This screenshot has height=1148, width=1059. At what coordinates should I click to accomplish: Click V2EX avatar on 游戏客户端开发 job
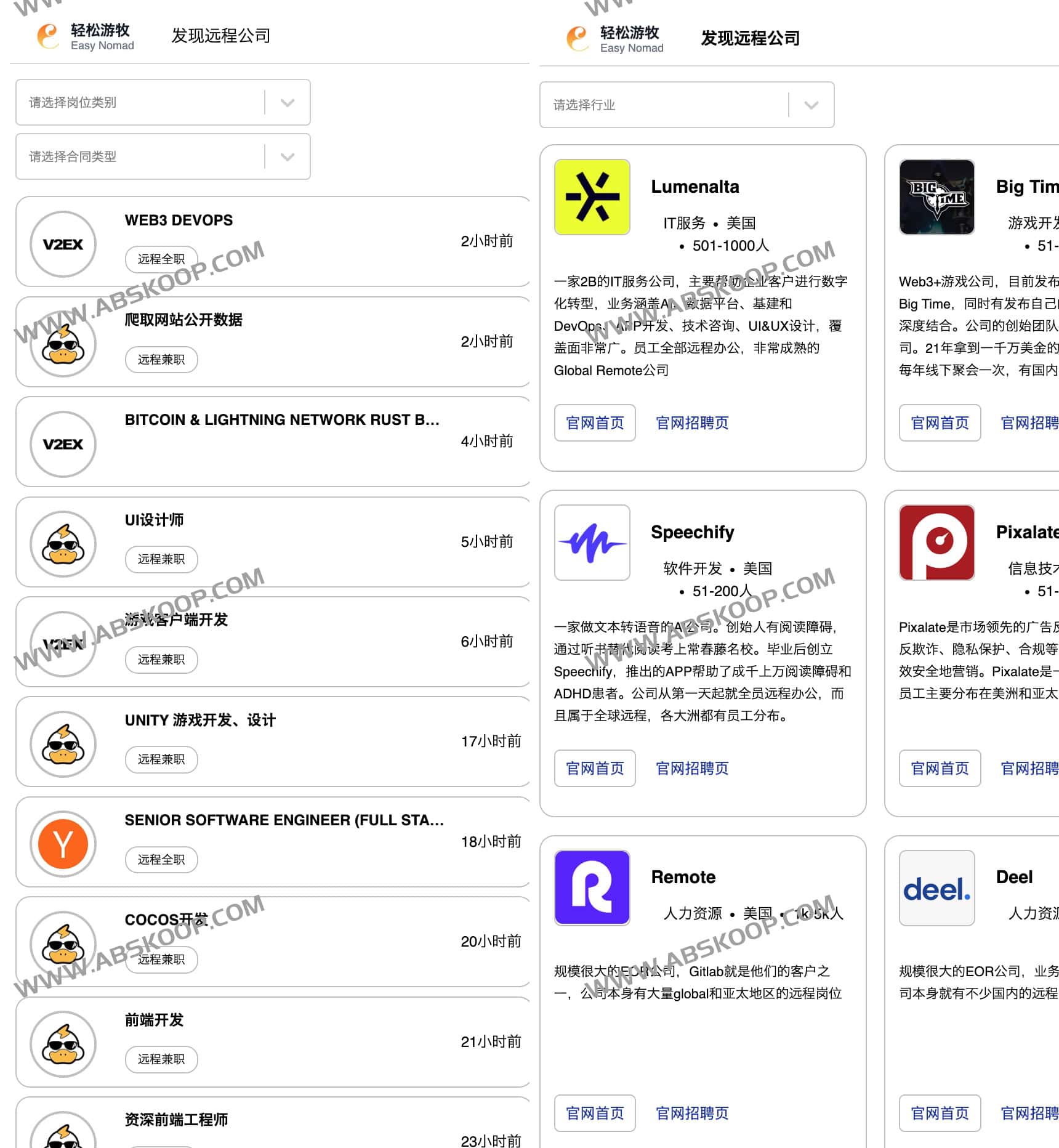63,644
